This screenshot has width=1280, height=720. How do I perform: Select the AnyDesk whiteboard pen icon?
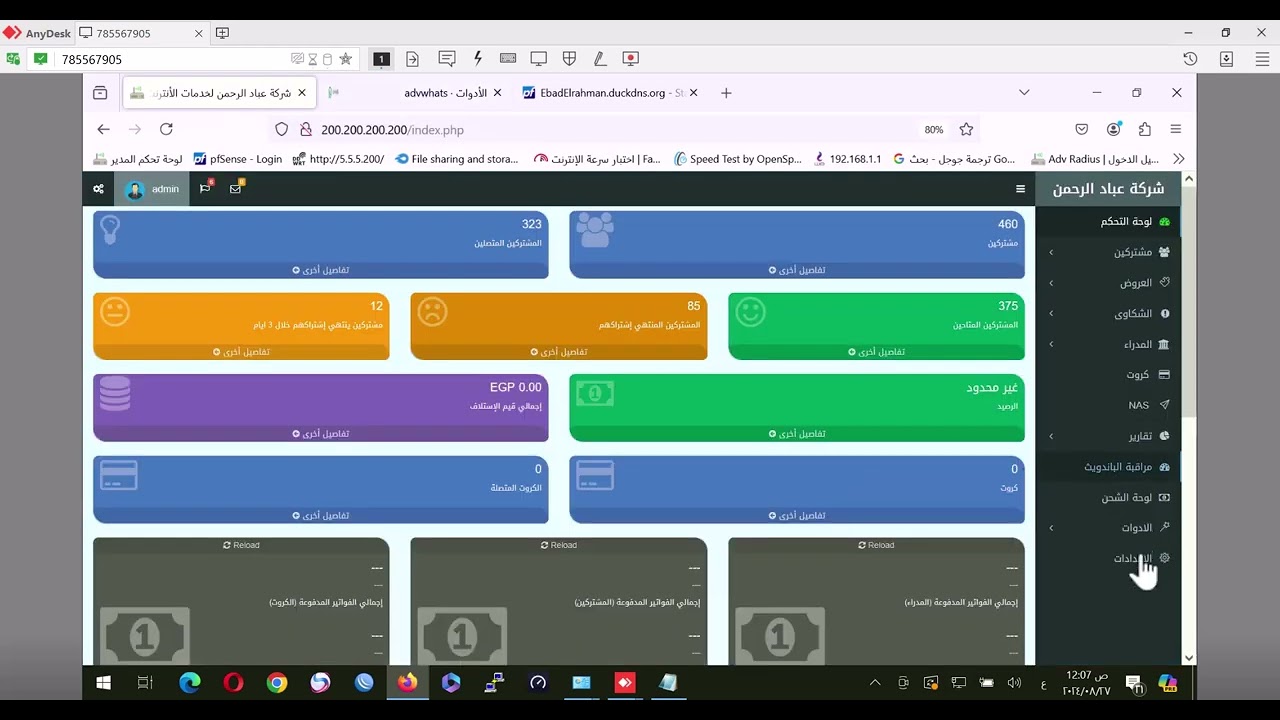click(x=600, y=59)
